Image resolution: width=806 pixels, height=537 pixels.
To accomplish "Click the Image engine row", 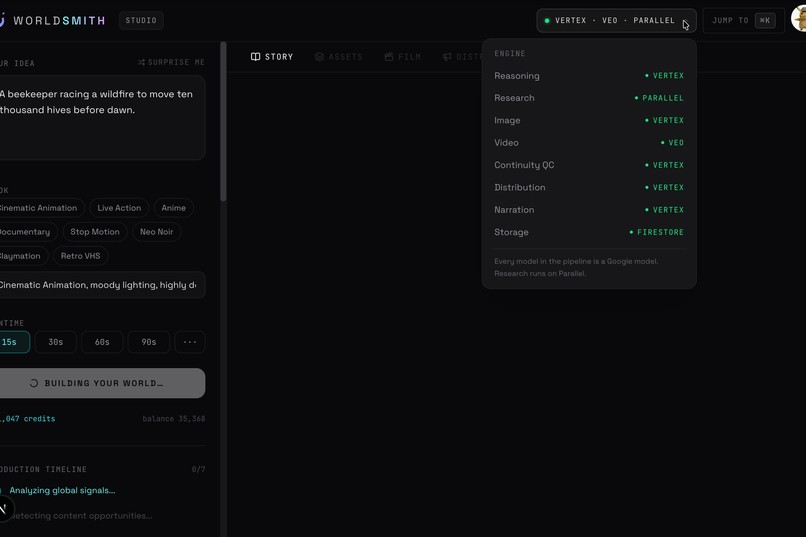I will pos(589,120).
